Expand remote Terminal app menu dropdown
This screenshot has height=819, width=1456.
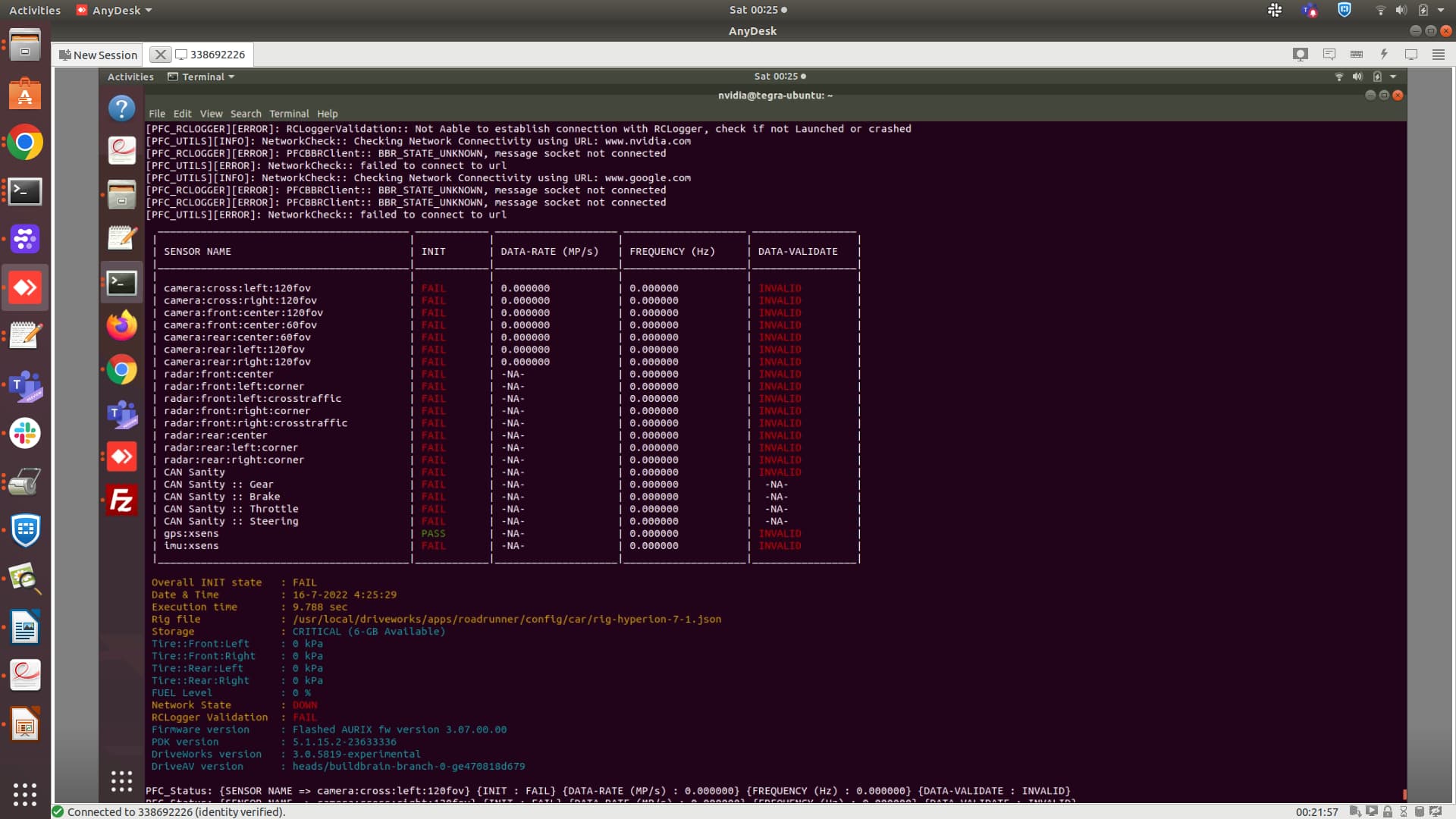(202, 77)
